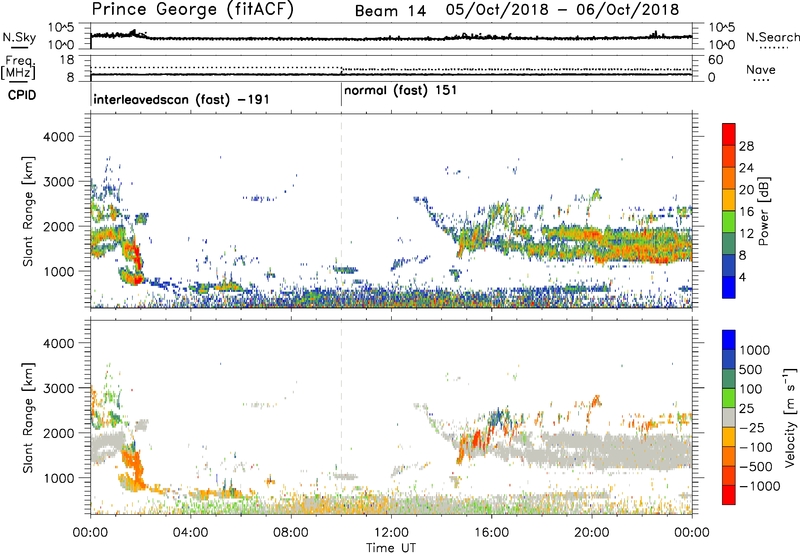Click 'normal (fast) 151' text
Viewport: 800px width, 554px height.
pyautogui.click(x=401, y=91)
